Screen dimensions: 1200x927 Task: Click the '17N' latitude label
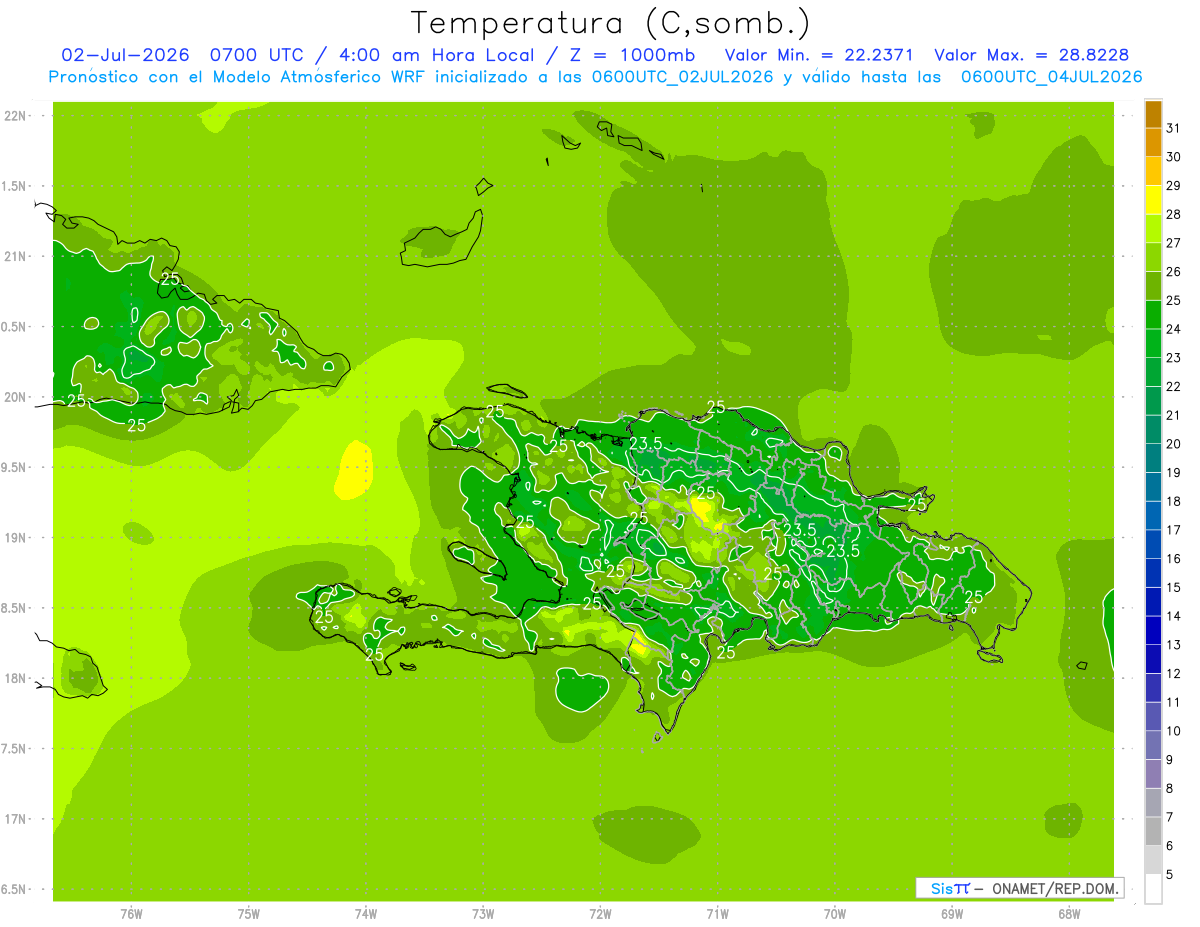coord(15,819)
